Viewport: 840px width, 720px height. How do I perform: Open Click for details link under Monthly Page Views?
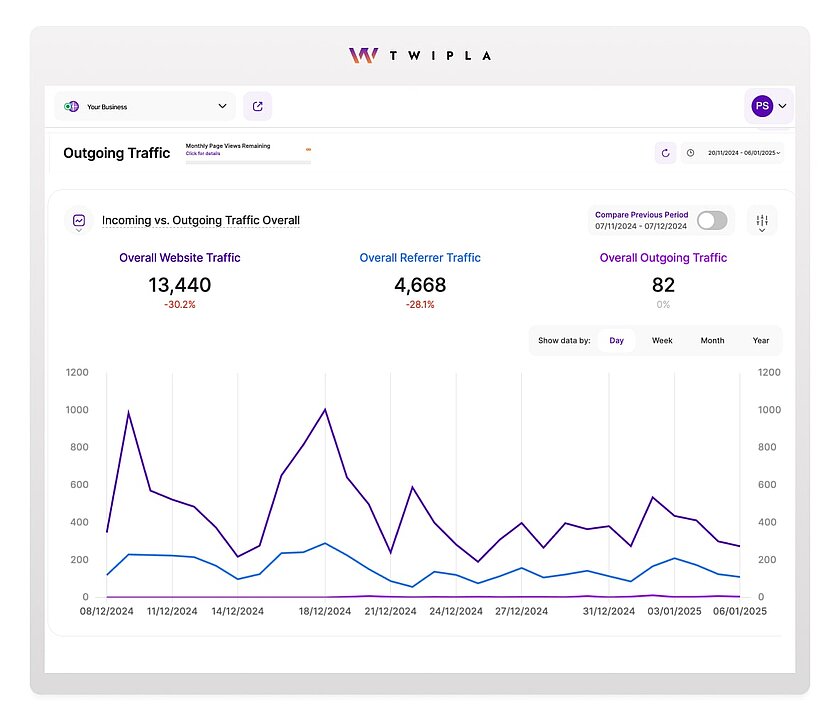(202, 156)
